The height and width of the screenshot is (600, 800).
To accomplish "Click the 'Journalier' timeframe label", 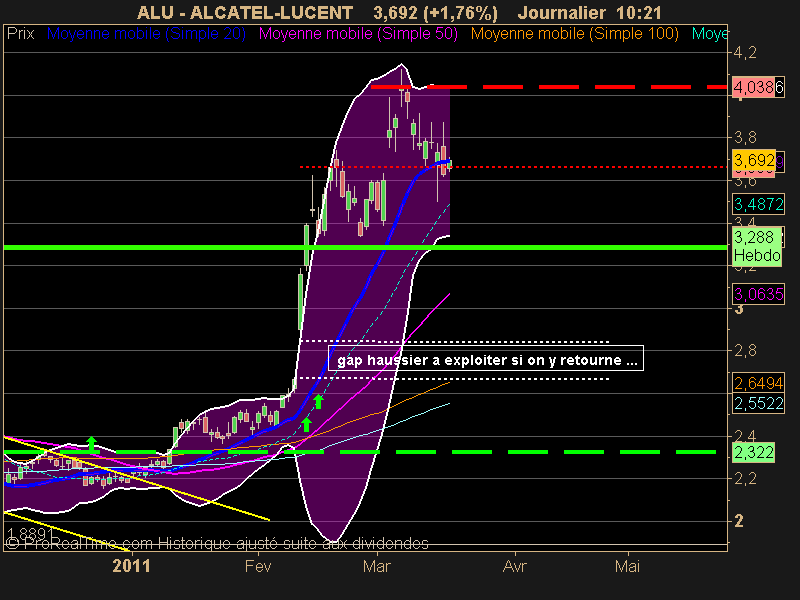I will tap(562, 12).
